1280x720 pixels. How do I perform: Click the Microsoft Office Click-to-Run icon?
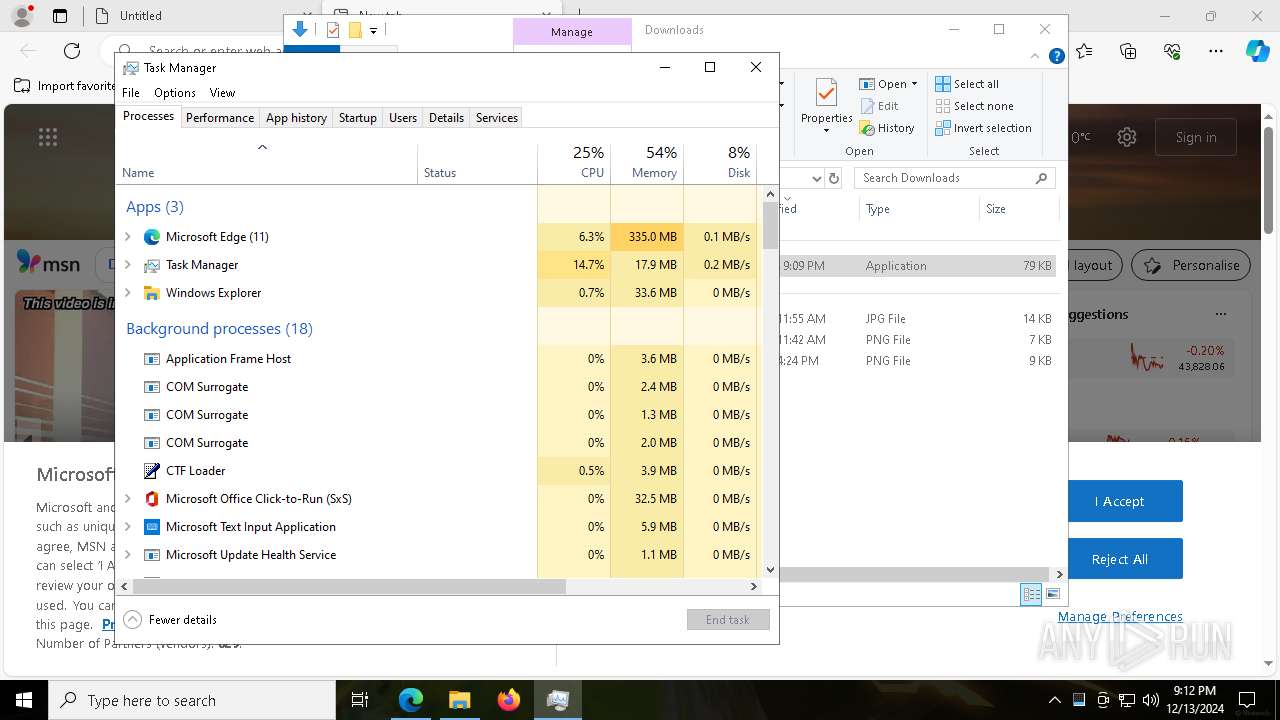point(152,499)
